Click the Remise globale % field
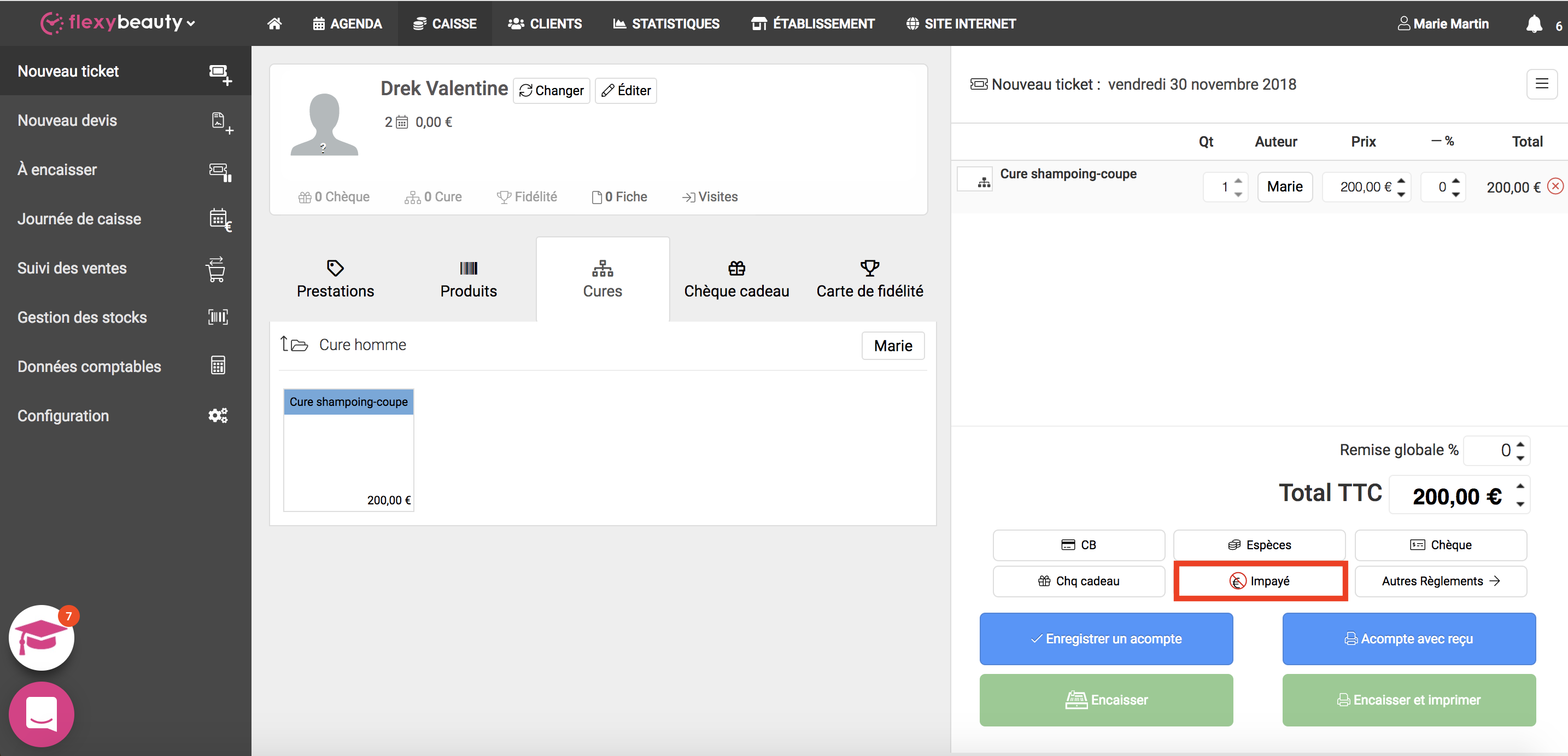 click(x=1497, y=450)
